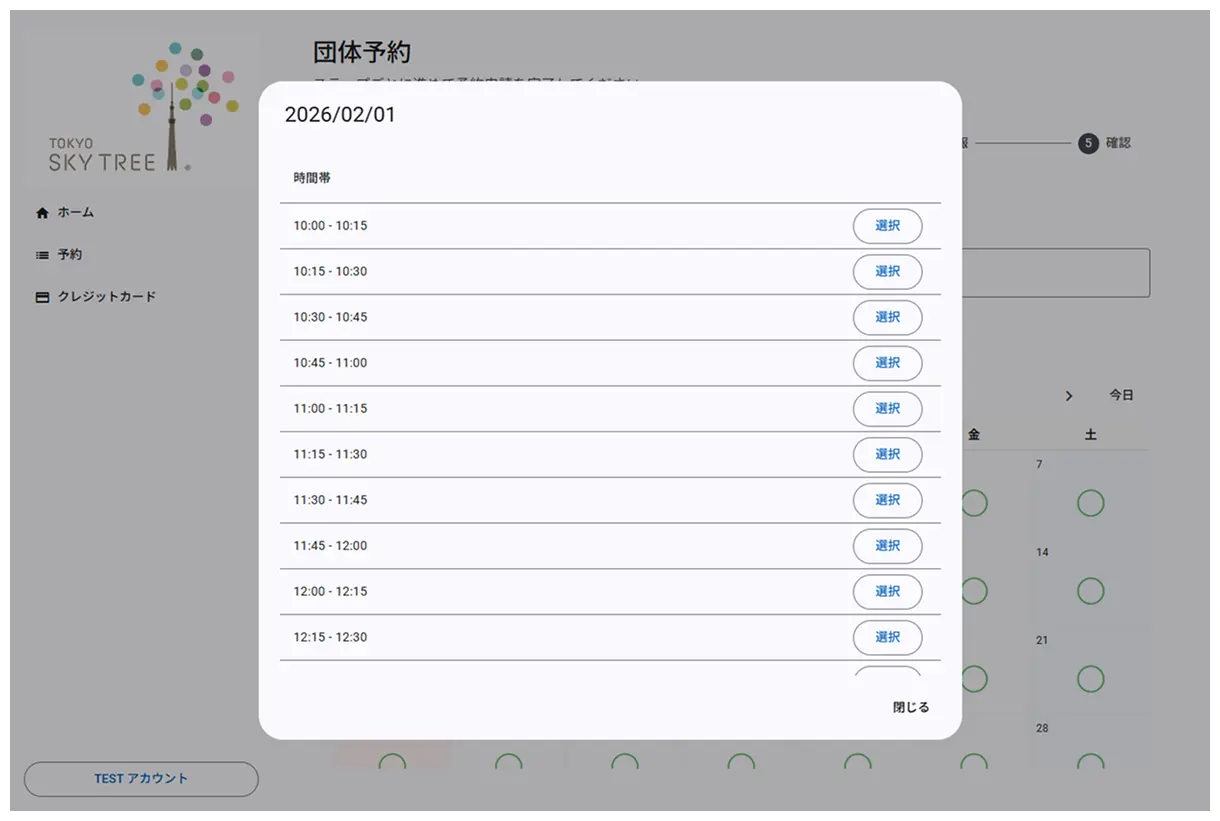Select the 10:45 - 11:00 time slot

point(887,363)
